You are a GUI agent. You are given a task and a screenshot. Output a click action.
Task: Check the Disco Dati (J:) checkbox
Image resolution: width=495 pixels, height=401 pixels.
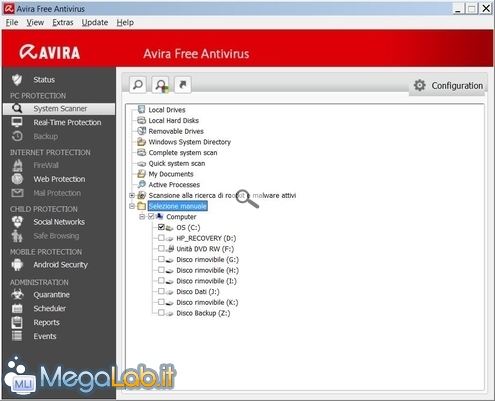pos(161,291)
